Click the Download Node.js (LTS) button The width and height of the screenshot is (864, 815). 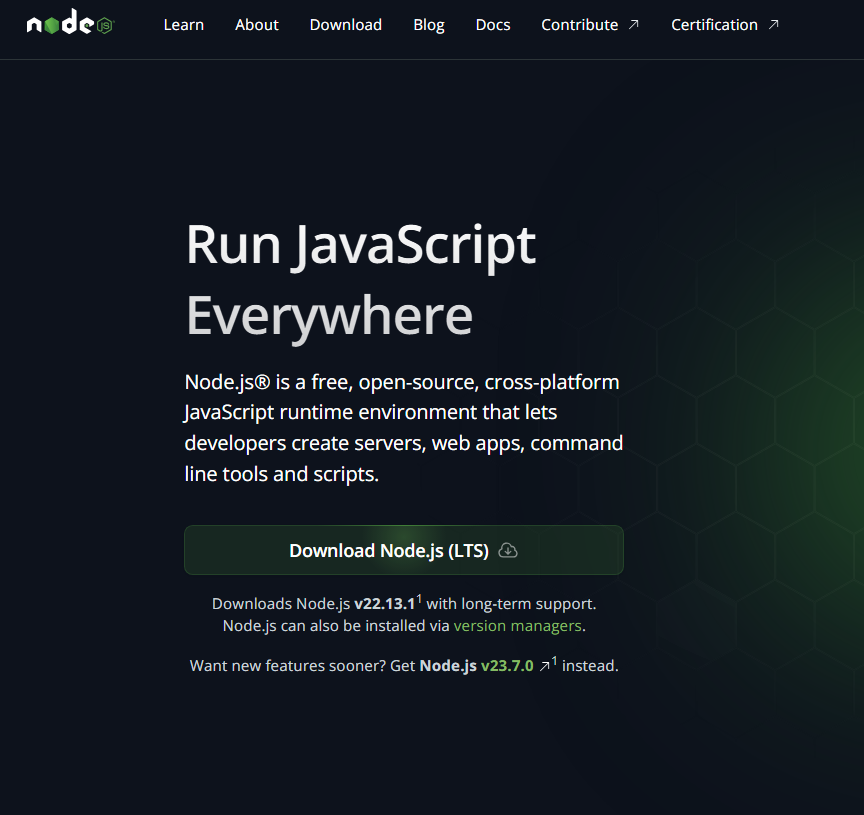404,550
